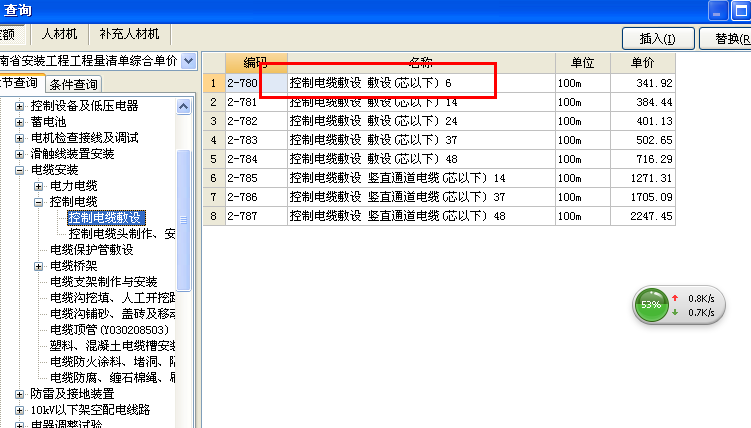Screen dimensions: 751x428
Task: Expand 电机检查接线及调试 node
Action: [19, 138]
